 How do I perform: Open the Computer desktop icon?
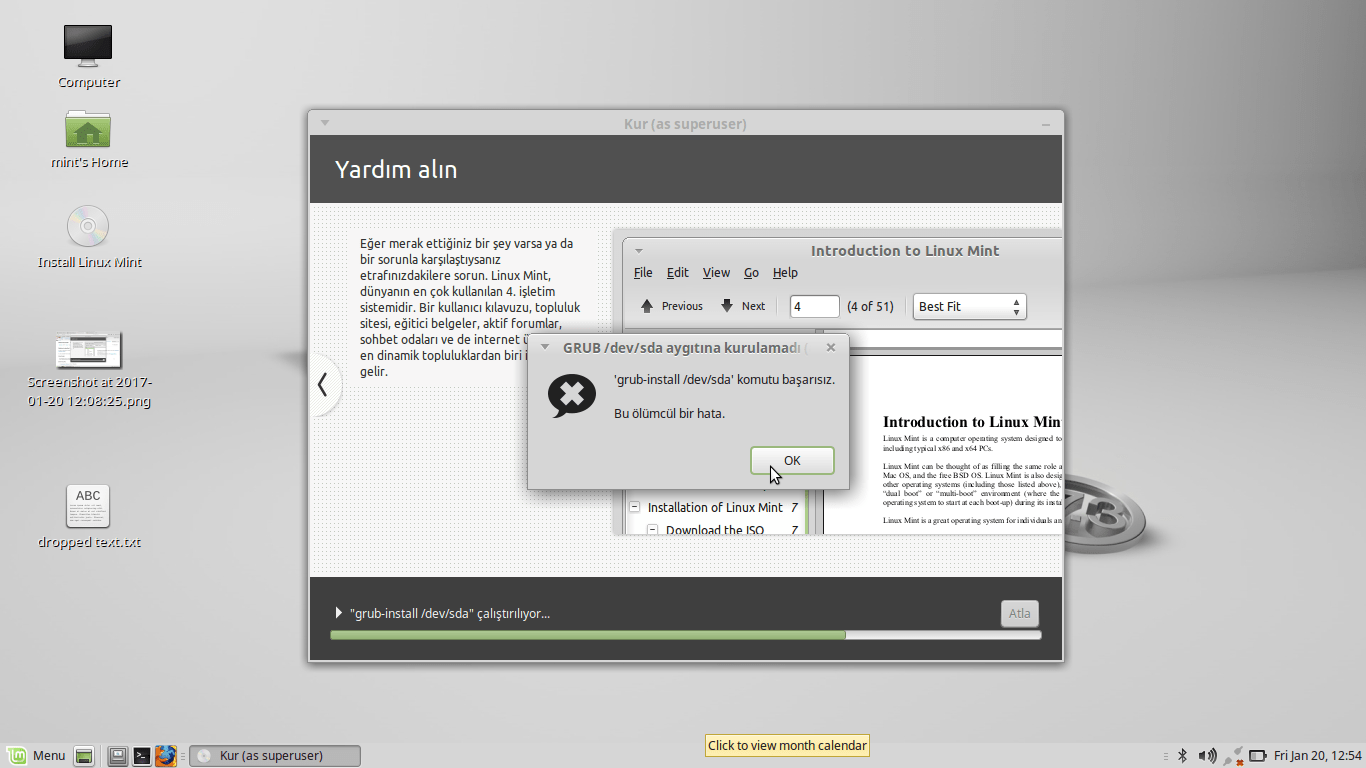click(88, 47)
